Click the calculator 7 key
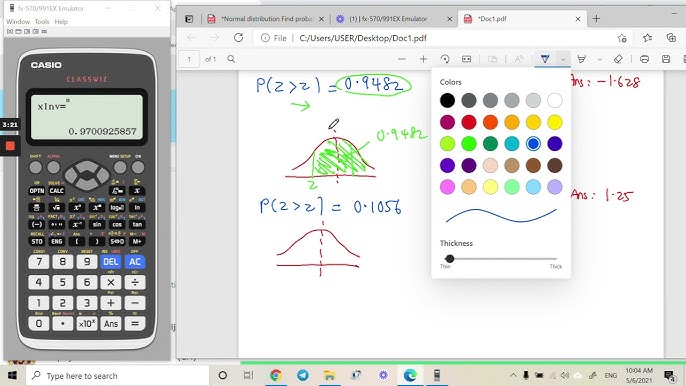This screenshot has height=386, width=686. click(x=39, y=262)
